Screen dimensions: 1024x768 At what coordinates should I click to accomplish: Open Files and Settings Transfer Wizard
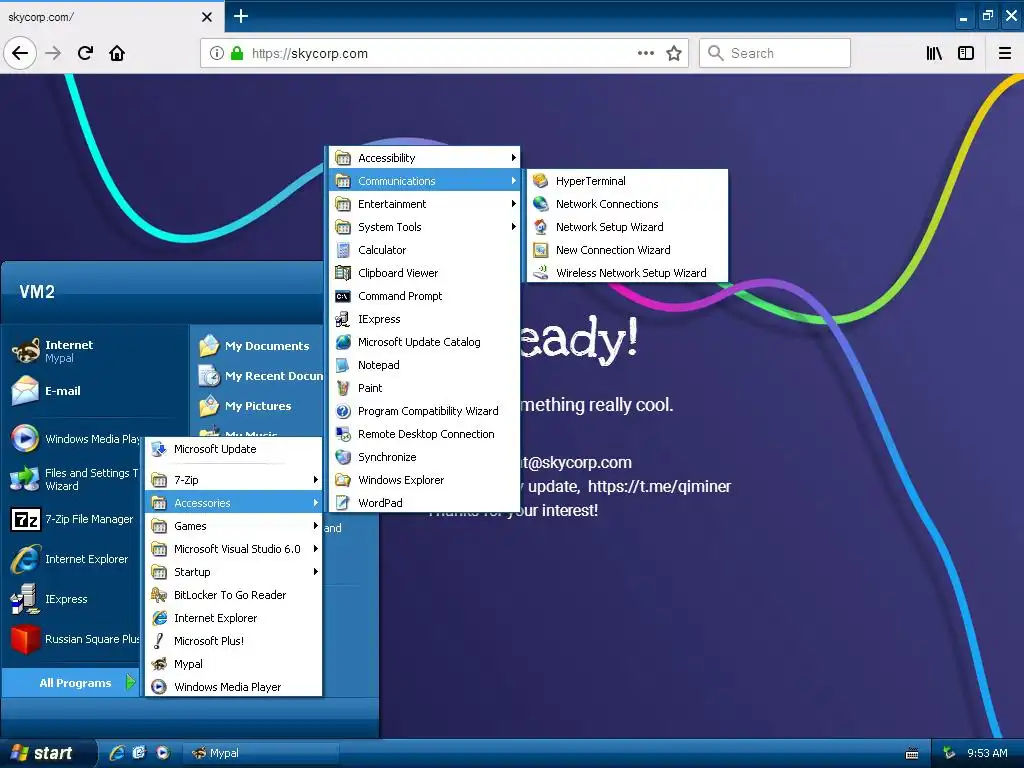pyautogui.click(x=73, y=479)
